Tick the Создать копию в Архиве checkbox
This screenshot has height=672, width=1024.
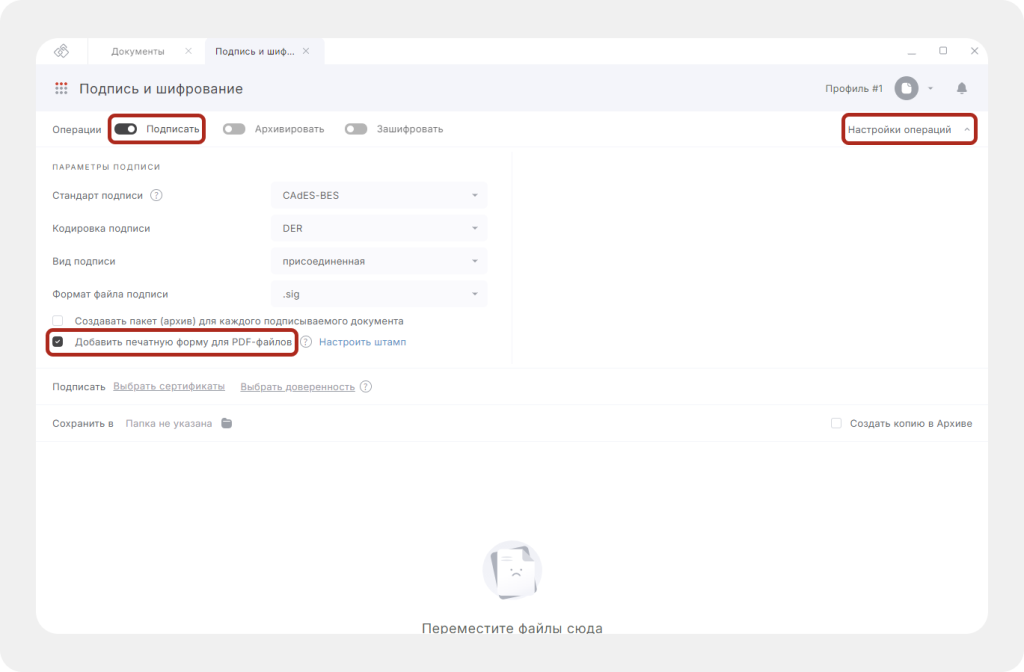pyautogui.click(x=836, y=424)
